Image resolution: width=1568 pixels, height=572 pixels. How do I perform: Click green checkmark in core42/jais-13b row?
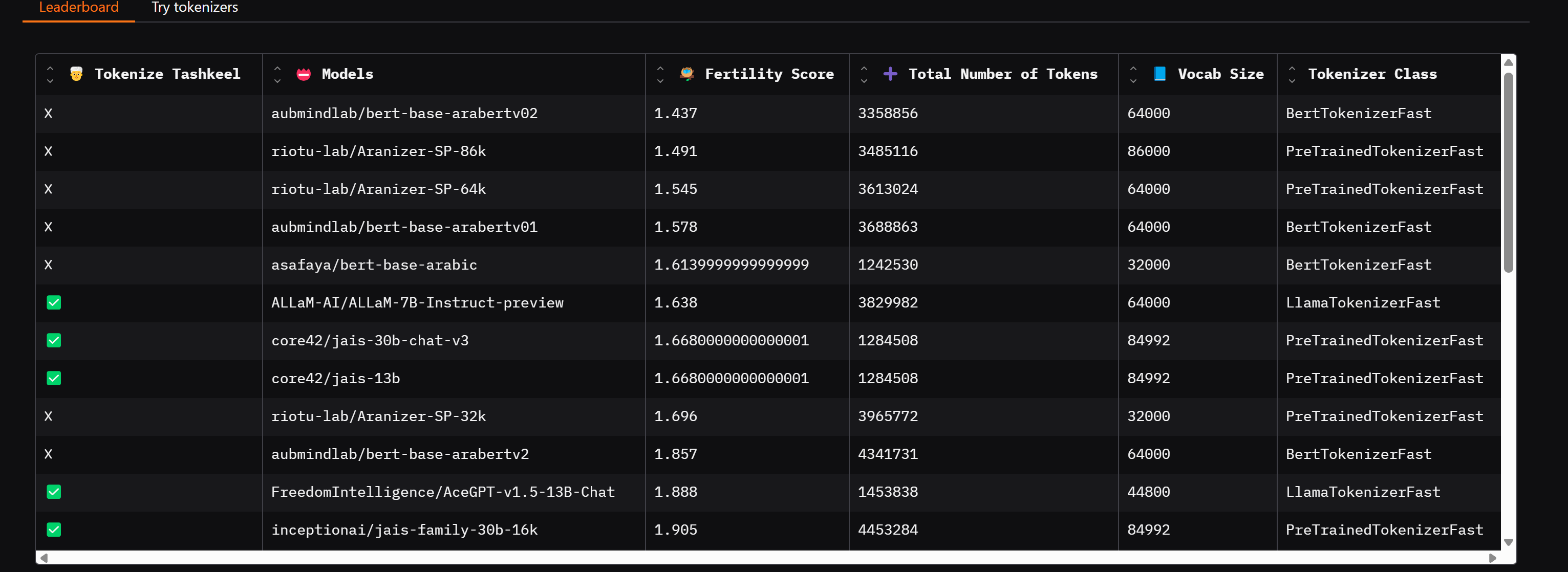pos(54,378)
